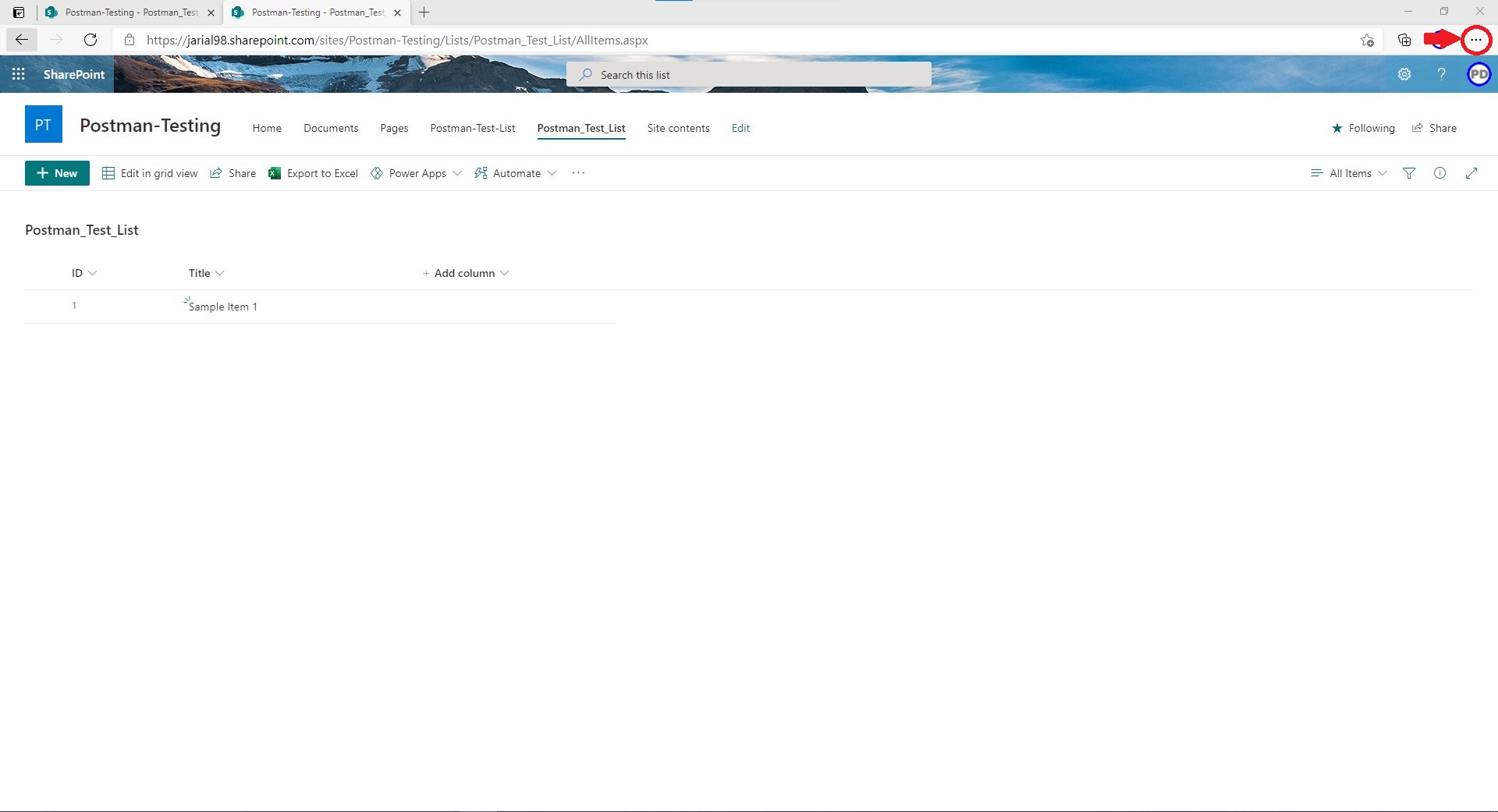Click the New item button
Screen dimensions: 1498x812
(x=57, y=173)
